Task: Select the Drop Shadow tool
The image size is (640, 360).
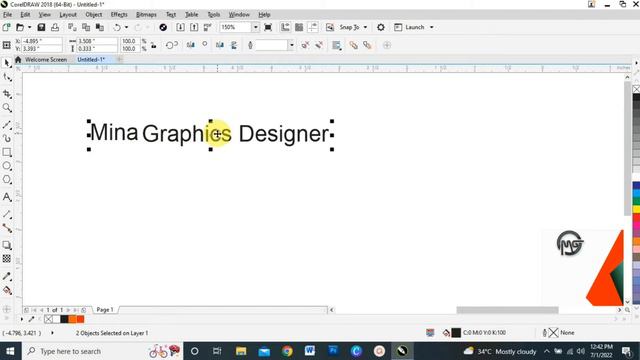Action: [x=7, y=245]
